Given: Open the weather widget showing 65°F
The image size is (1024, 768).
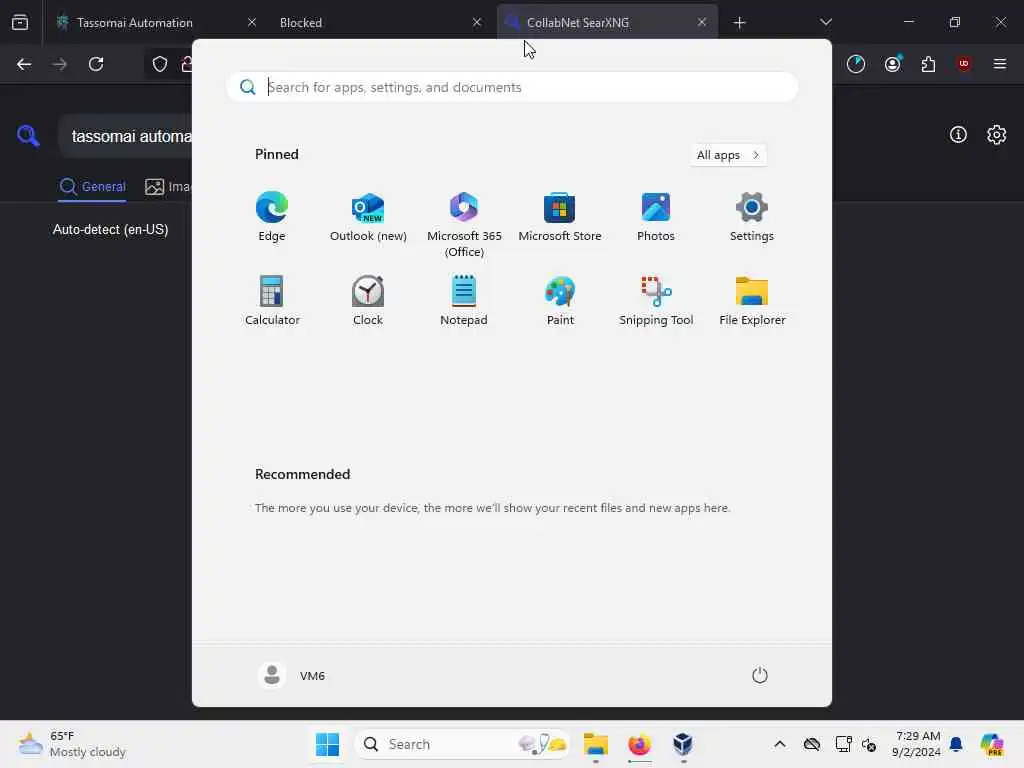Looking at the screenshot, I should [72, 744].
